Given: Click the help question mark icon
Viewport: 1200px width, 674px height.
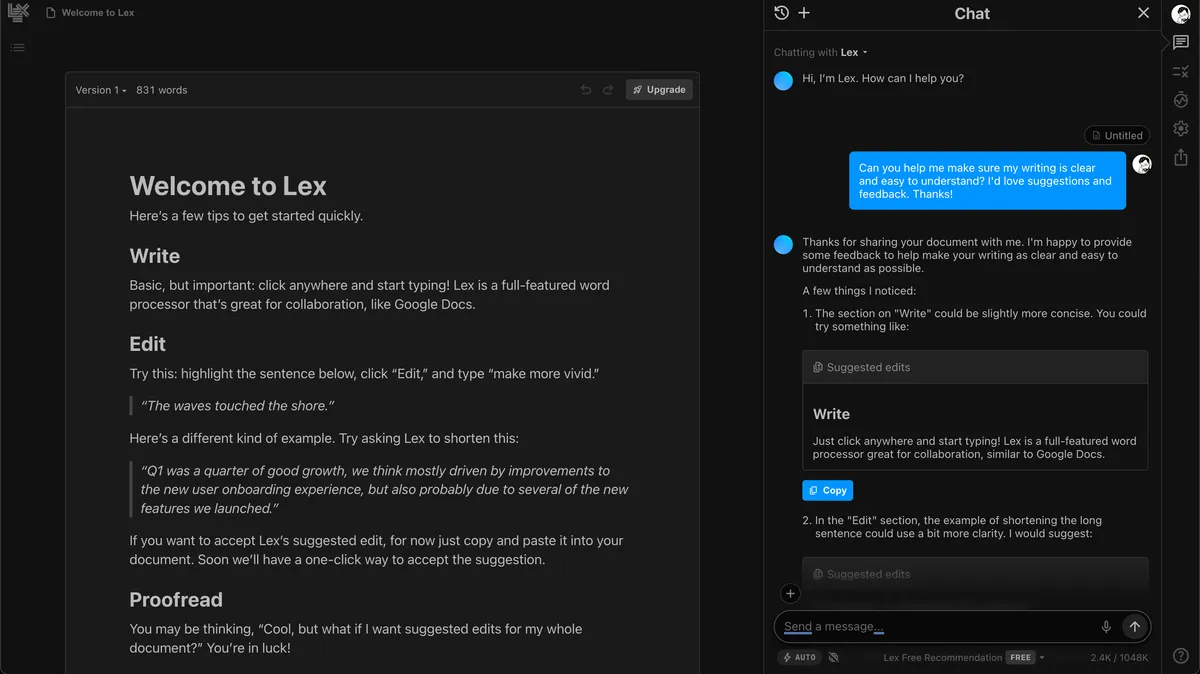Looking at the screenshot, I should click(x=1180, y=656).
